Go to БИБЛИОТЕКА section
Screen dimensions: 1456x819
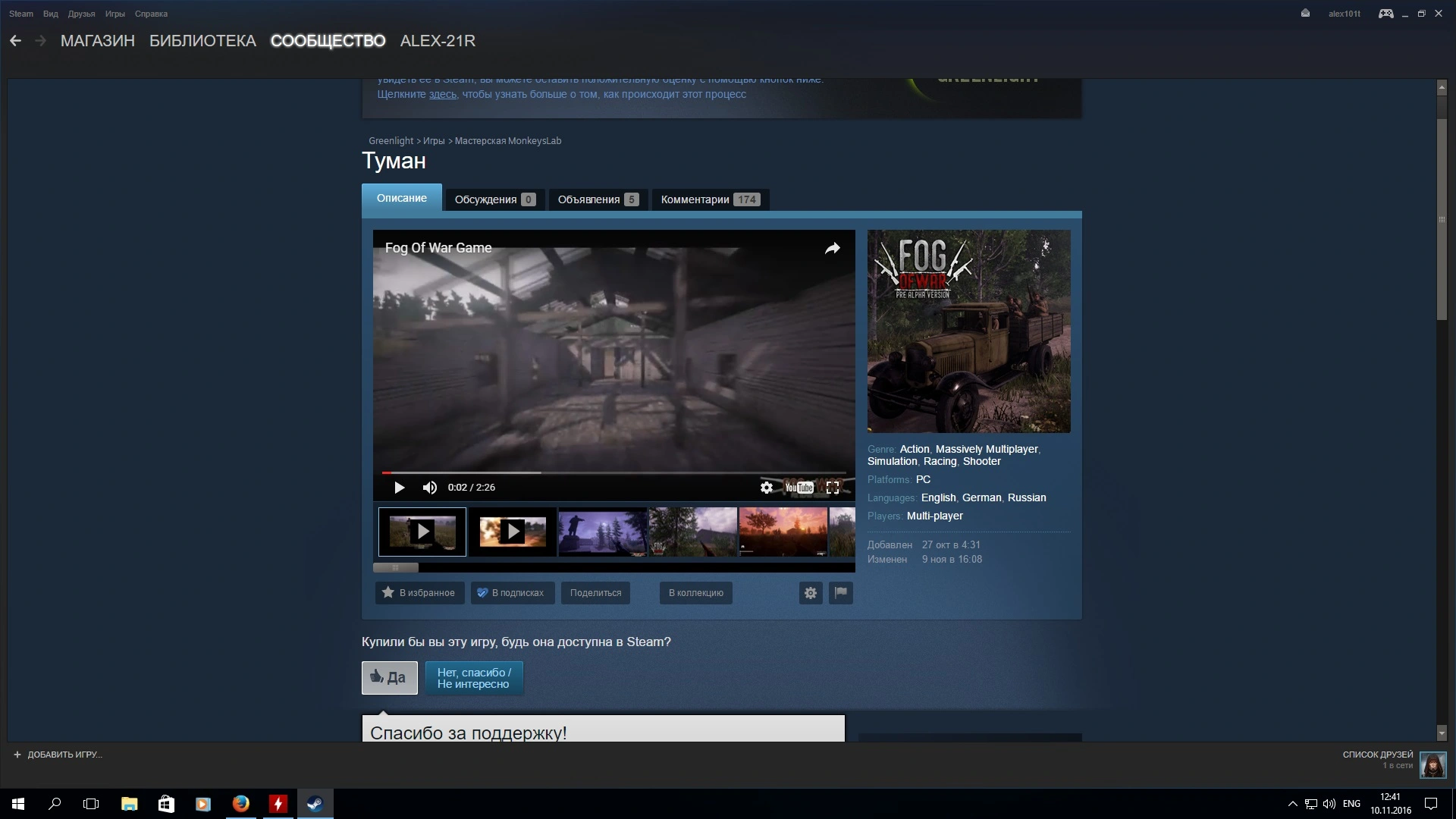pyautogui.click(x=202, y=41)
